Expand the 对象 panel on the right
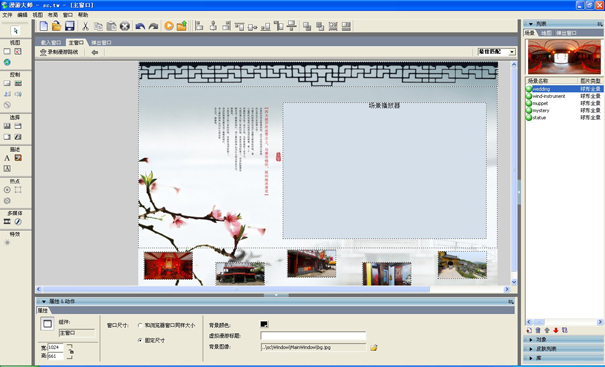This screenshot has height=367, width=605. (563, 340)
